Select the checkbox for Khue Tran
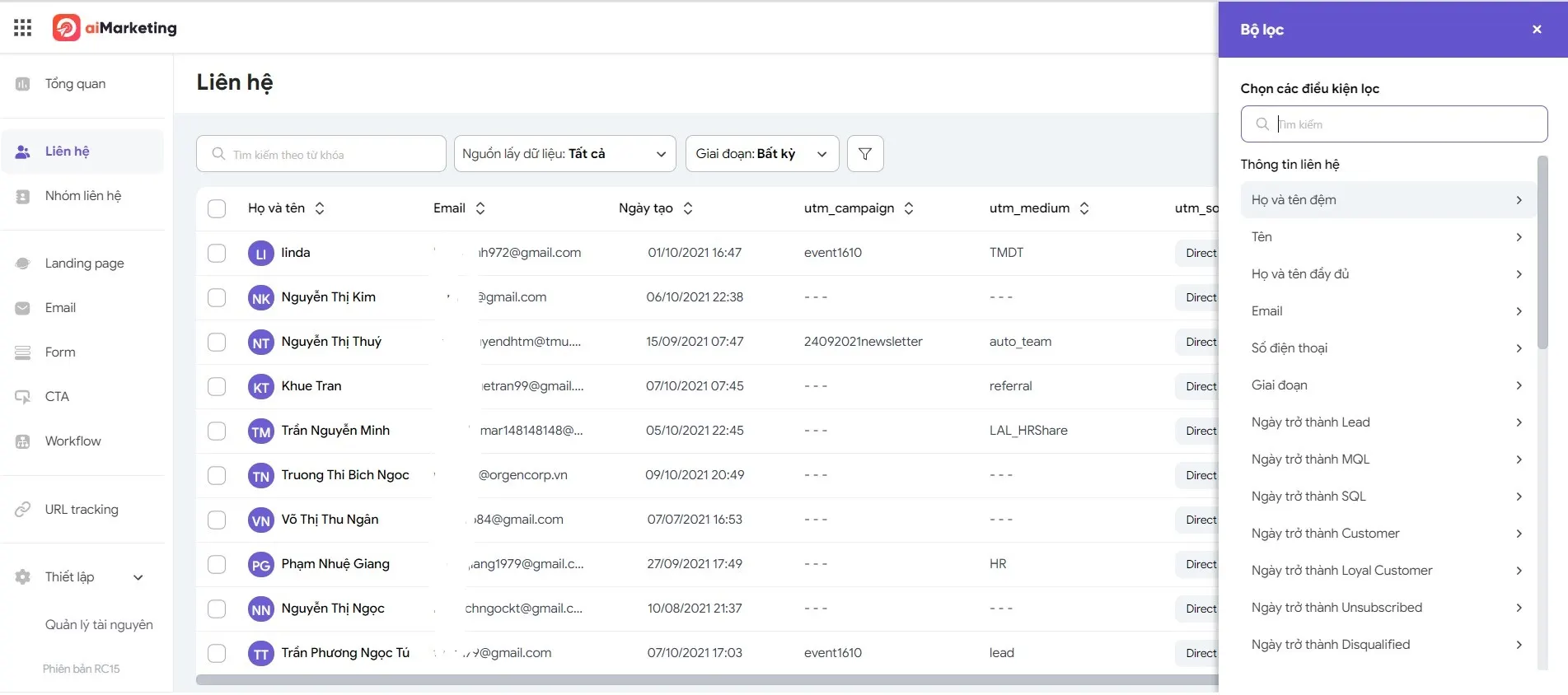This screenshot has height=695, width=1568. click(x=217, y=387)
